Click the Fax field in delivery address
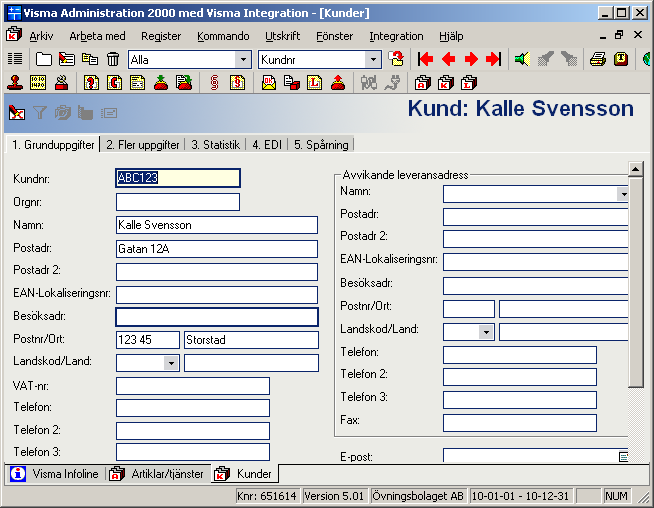This screenshot has width=654, height=508. (x=520, y=422)
